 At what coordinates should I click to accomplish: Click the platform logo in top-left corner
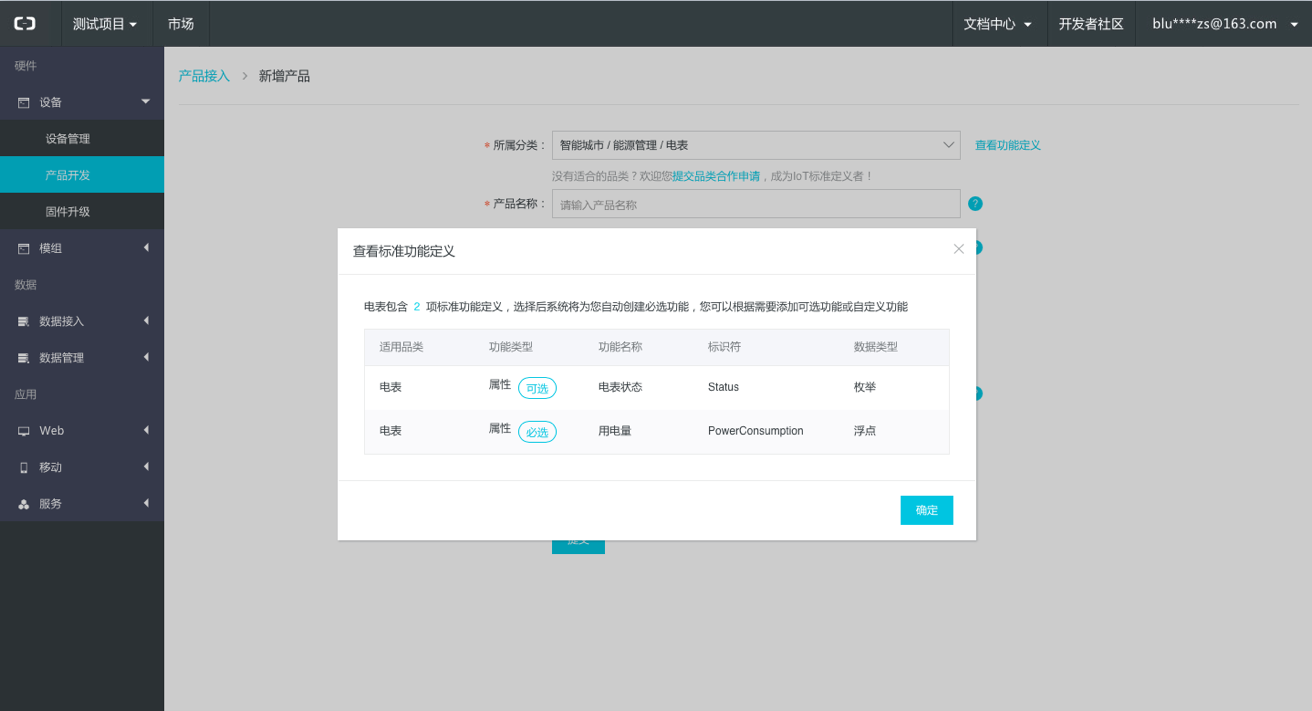tap(24, 23)
